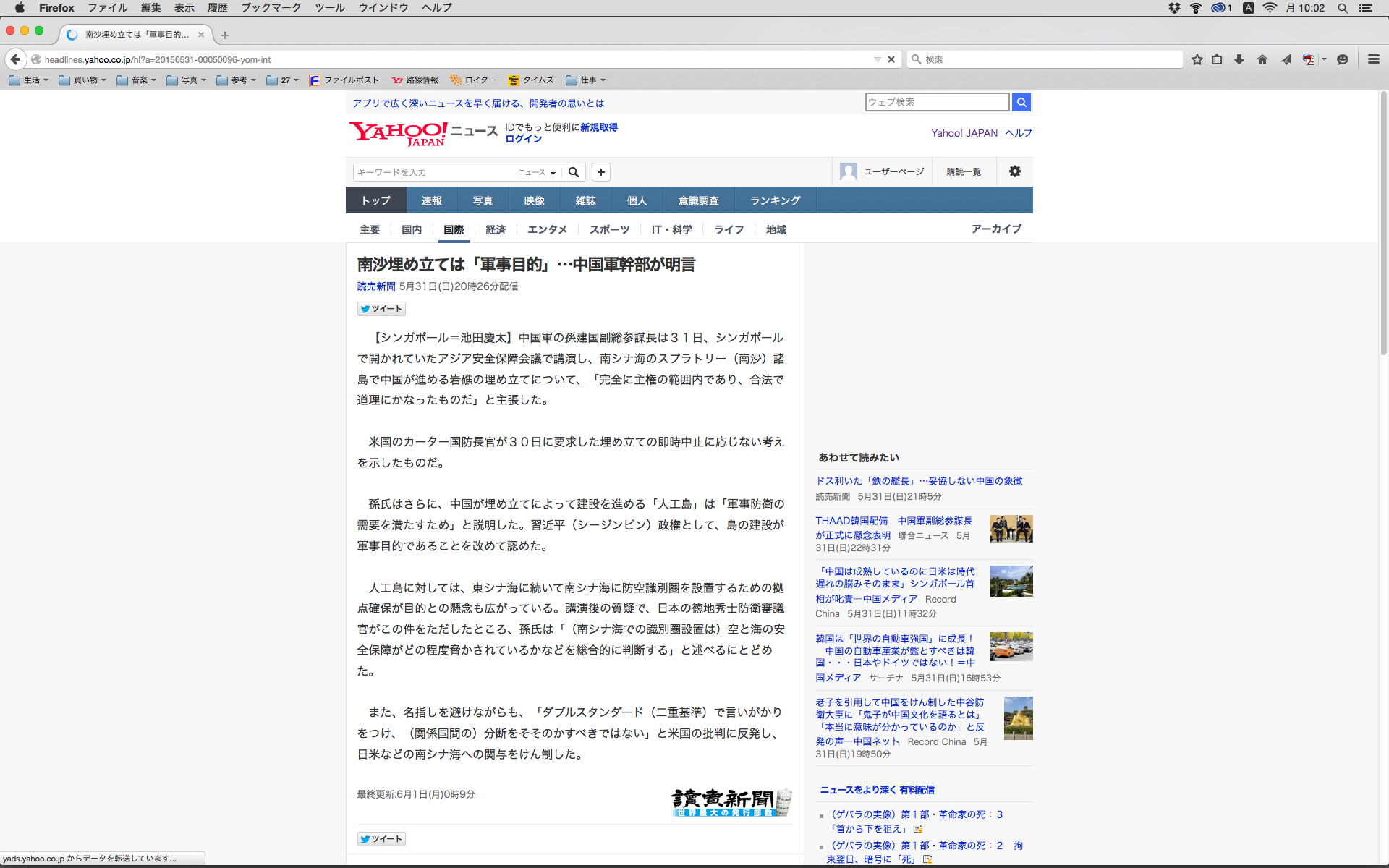The height and width of the screenshot is (868, 1389).
Task: Open the ログイン link
Action: (523, 139)
